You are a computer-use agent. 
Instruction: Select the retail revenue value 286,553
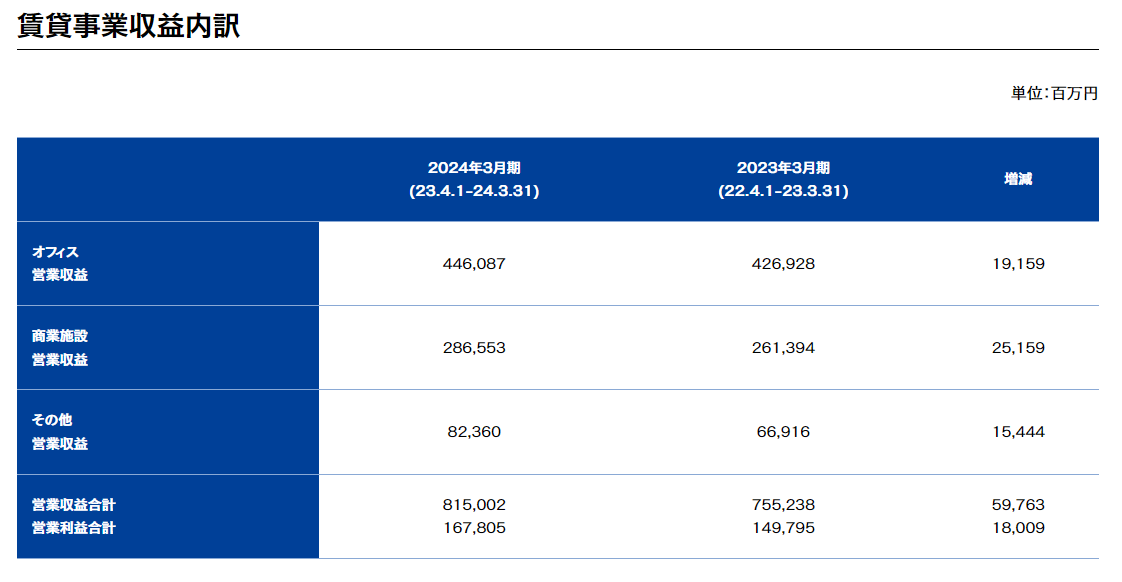474,348
